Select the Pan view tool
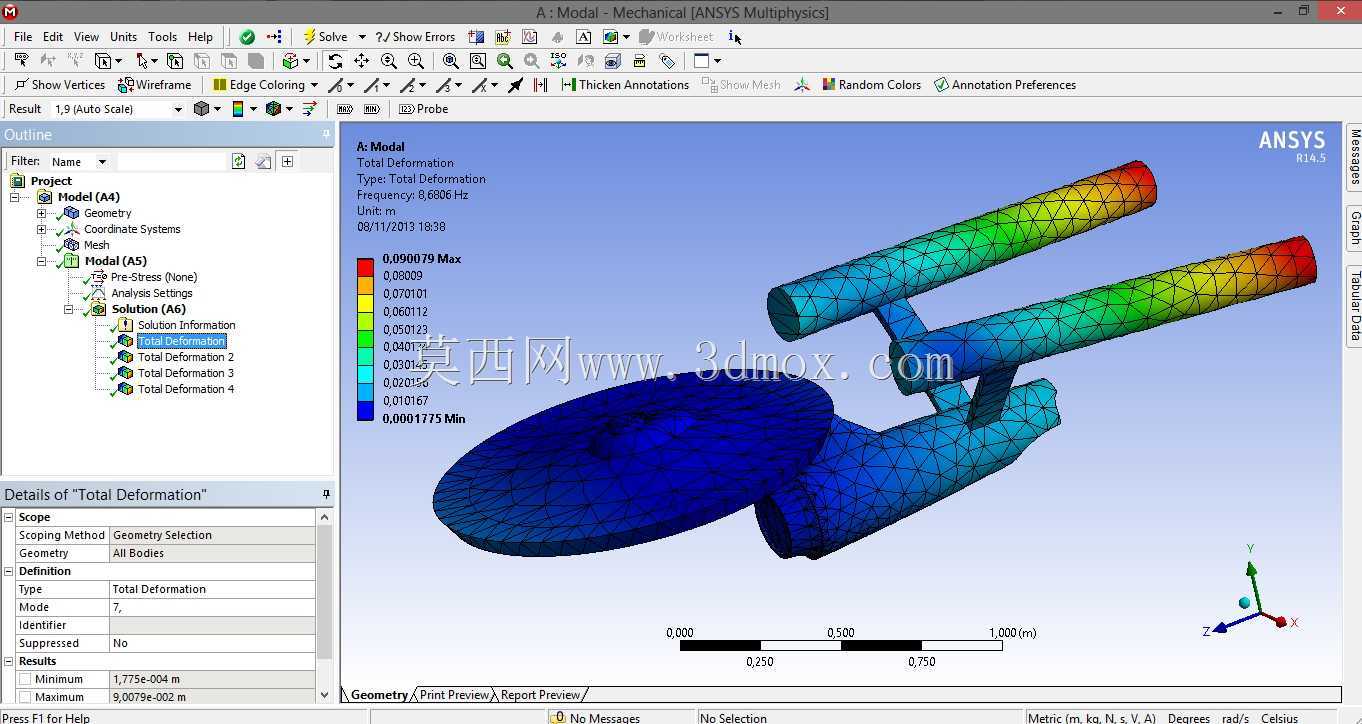This screenshot has width=1362, height=724. pos(362,61)
